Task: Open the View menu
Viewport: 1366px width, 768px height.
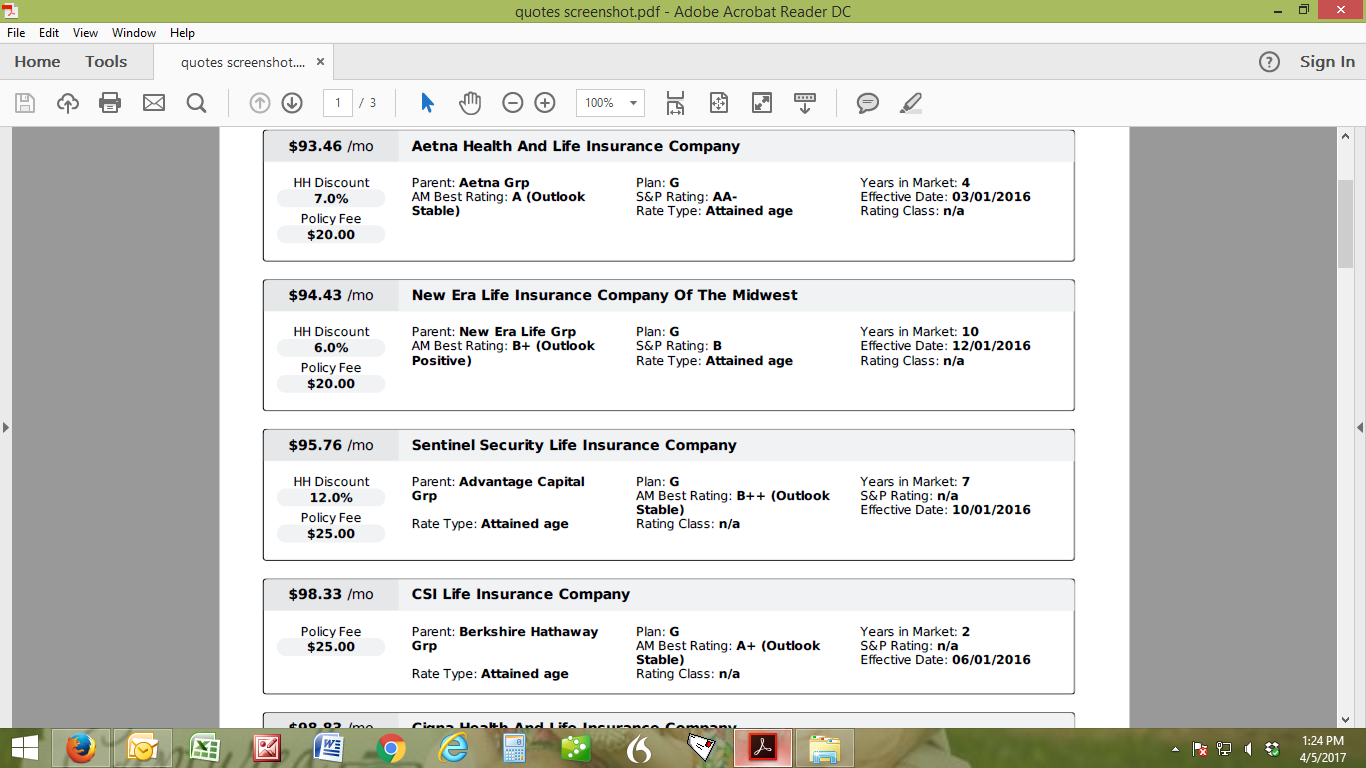Action: (x=85, y=33)
